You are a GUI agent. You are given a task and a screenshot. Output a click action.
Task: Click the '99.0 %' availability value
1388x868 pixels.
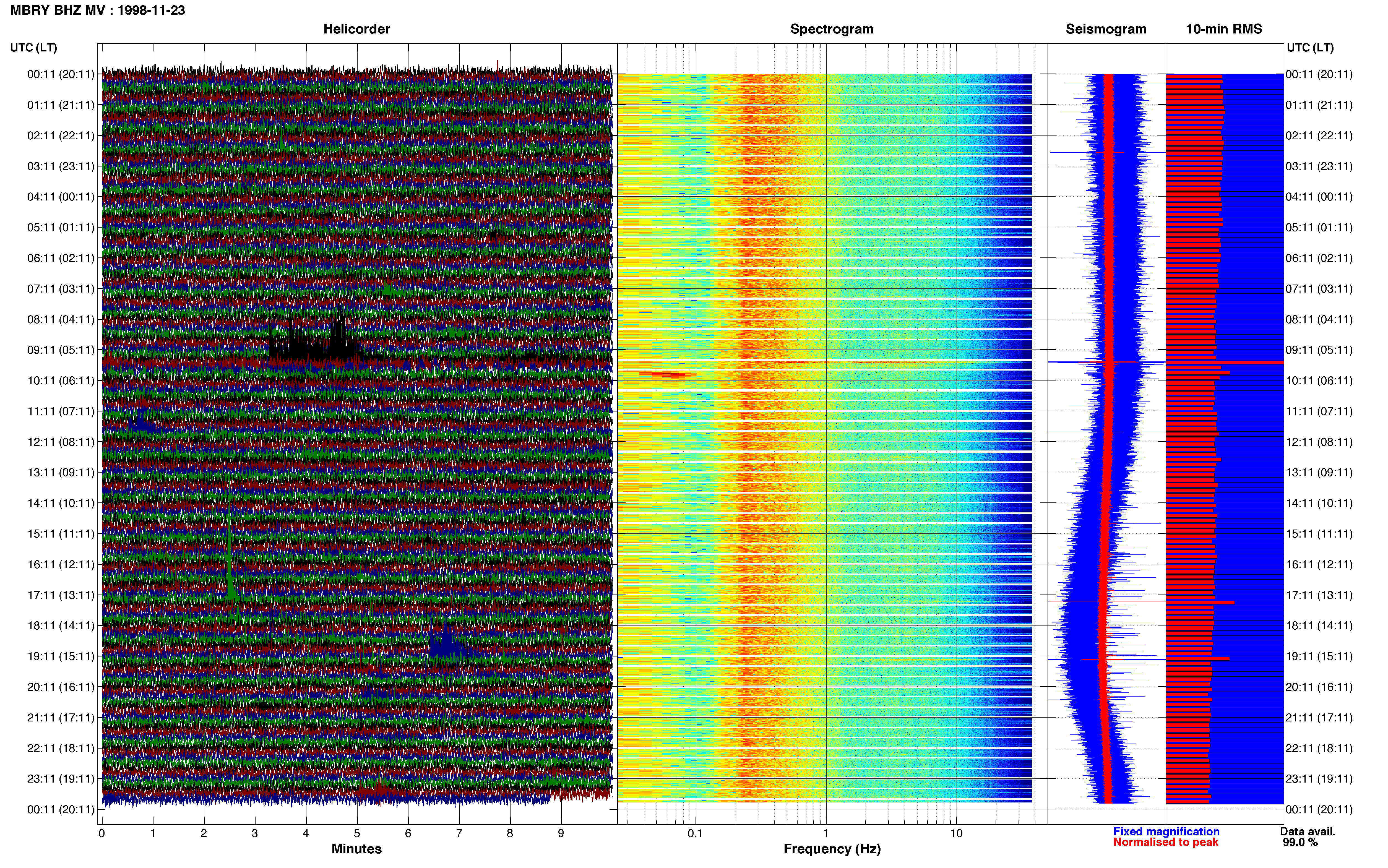(x=1300, y=842)
